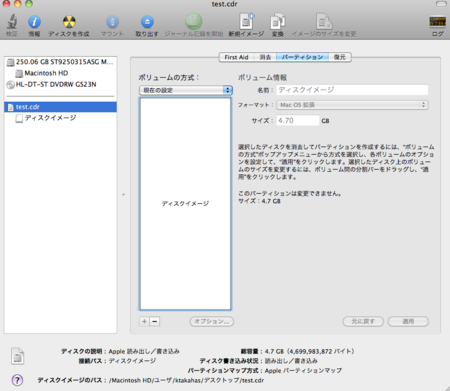This screenshot has width=450, height=391.
Task: Click the disk image document icon at bottom
Action: point(17,356)
